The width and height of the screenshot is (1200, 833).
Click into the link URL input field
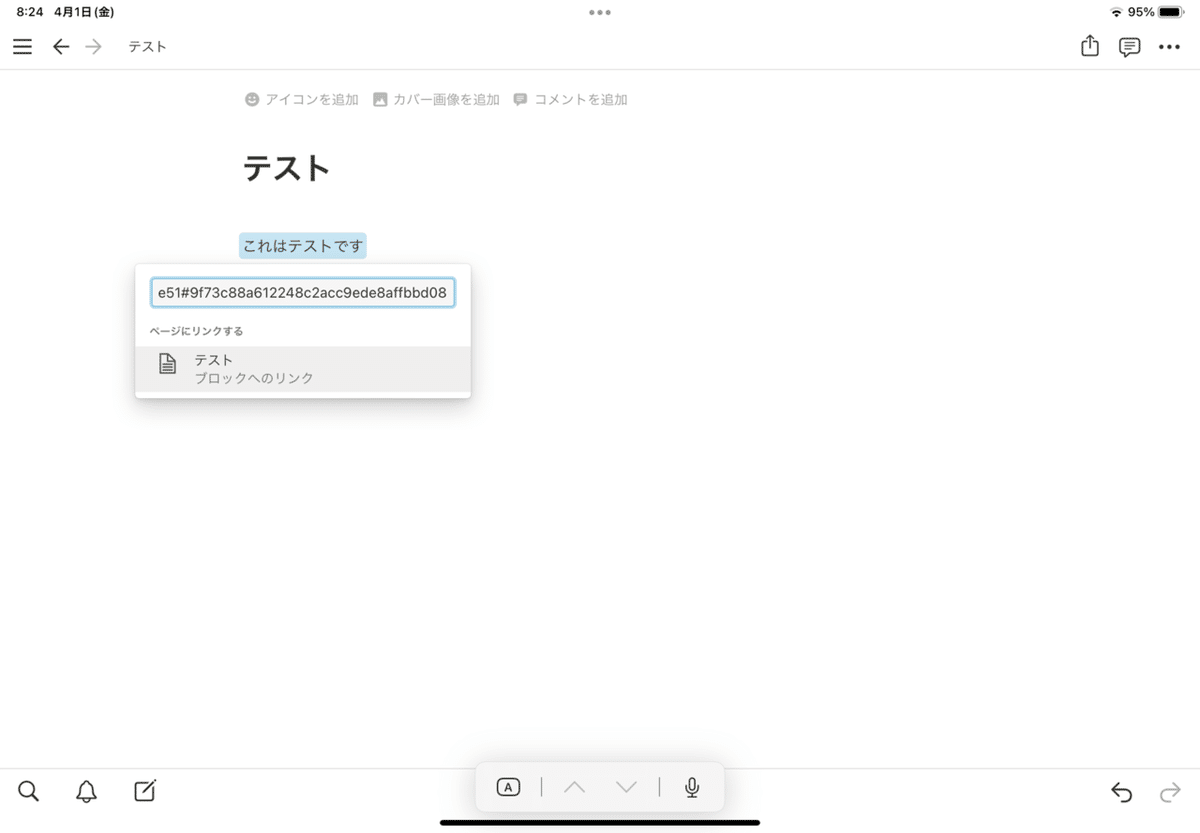click(x=303, y=292)
